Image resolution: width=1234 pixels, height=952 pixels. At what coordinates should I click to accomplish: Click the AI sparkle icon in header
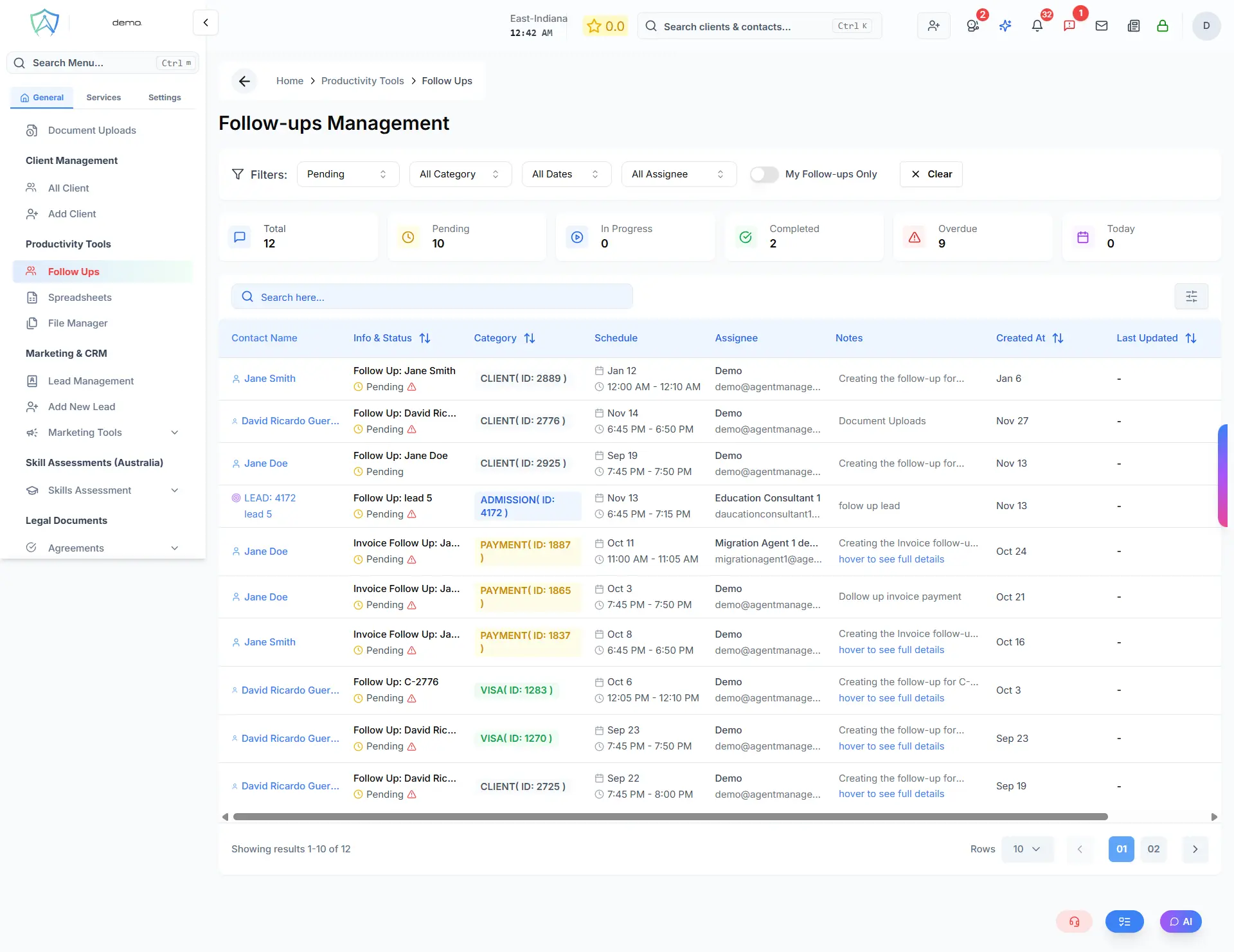point(1005,26)
